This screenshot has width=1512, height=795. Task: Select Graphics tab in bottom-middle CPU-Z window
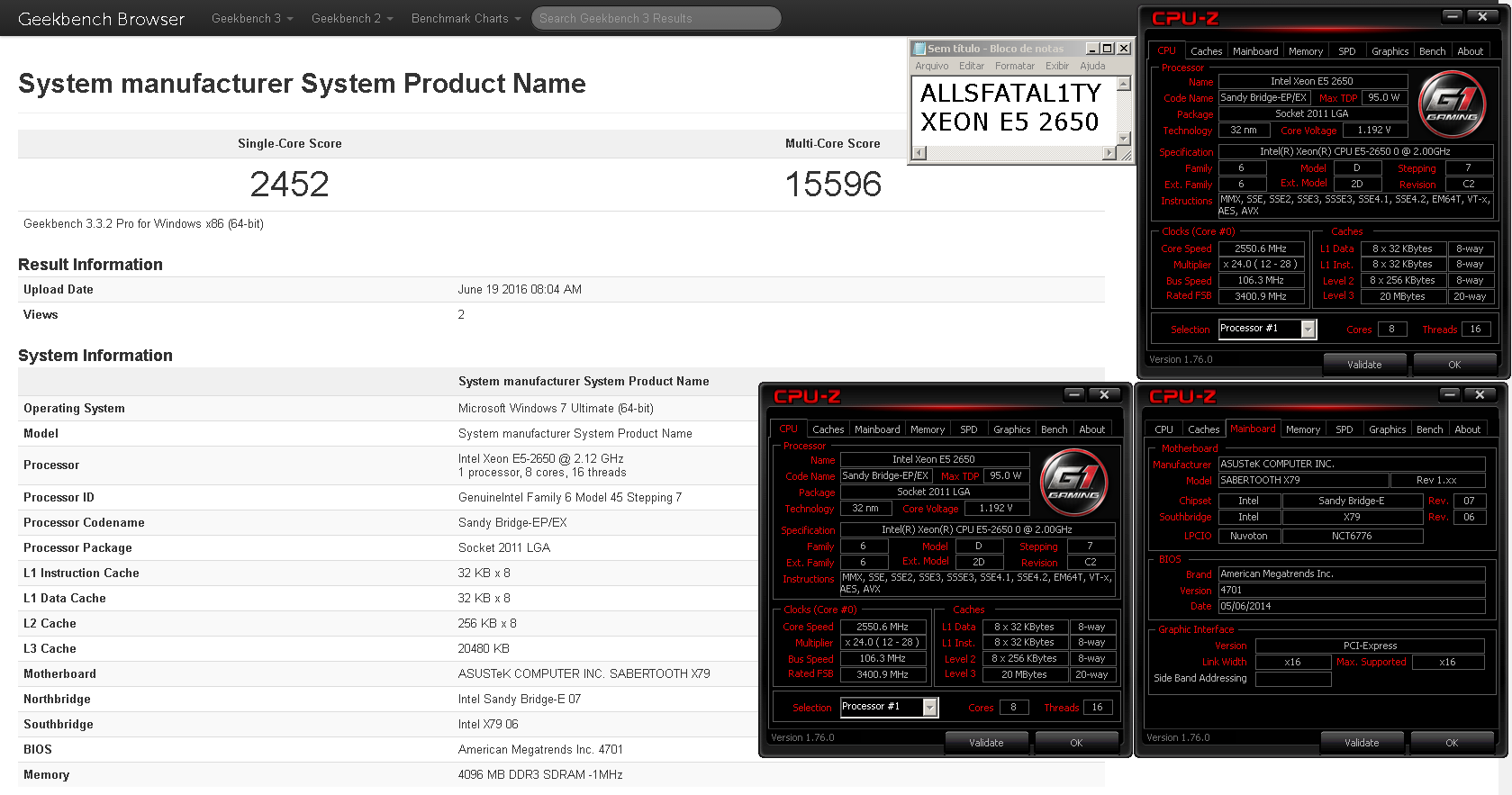click(x=1011, y=429)
